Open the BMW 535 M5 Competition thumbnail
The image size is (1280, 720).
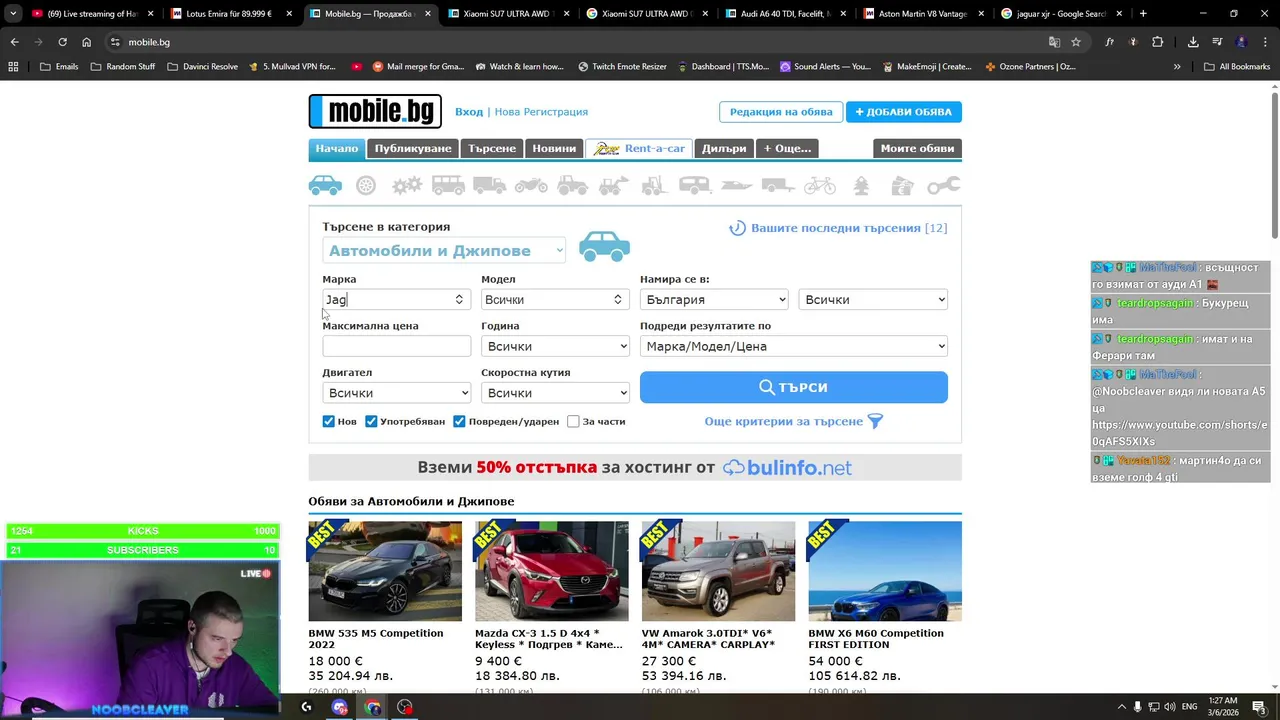[385, 571]
